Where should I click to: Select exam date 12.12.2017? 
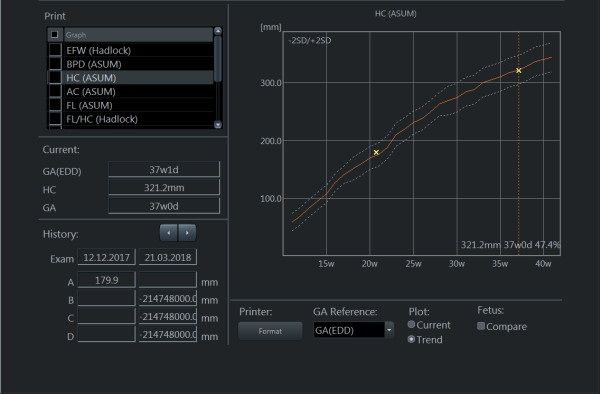tap(106, 257)
